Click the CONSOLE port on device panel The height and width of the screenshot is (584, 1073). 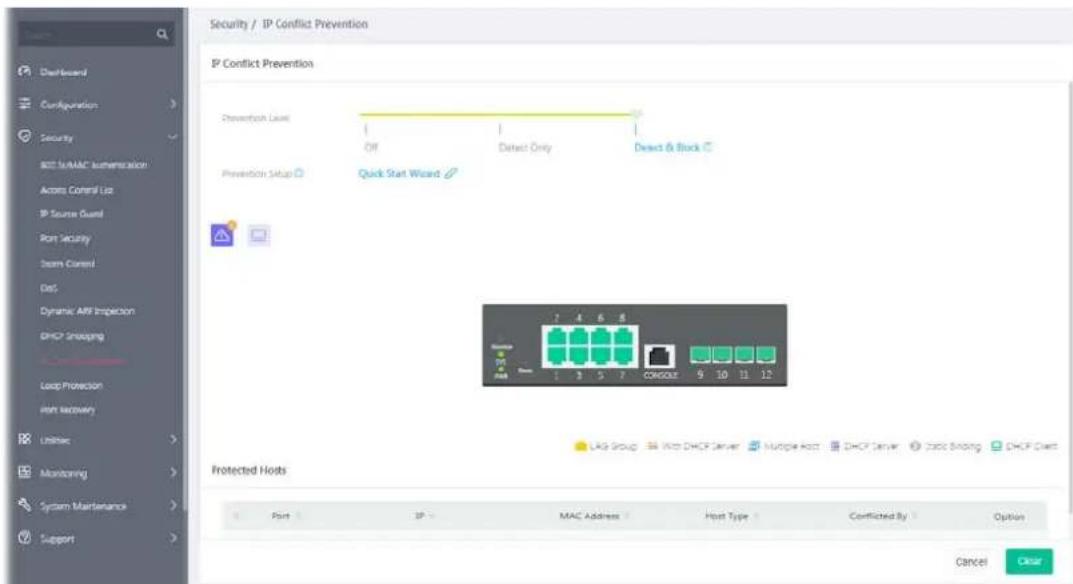659,356
